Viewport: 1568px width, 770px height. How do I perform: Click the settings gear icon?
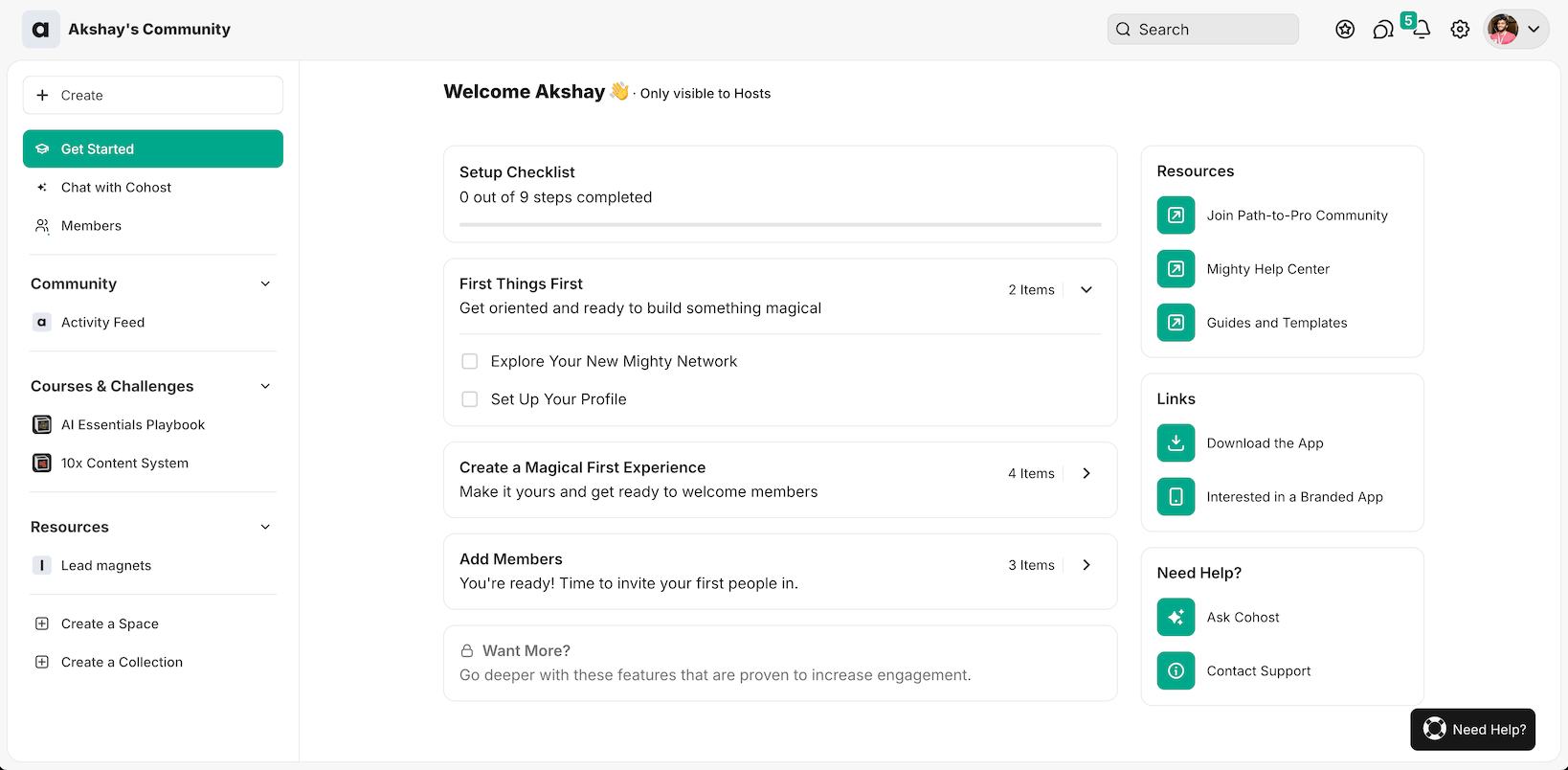(x=1460, y=30)
